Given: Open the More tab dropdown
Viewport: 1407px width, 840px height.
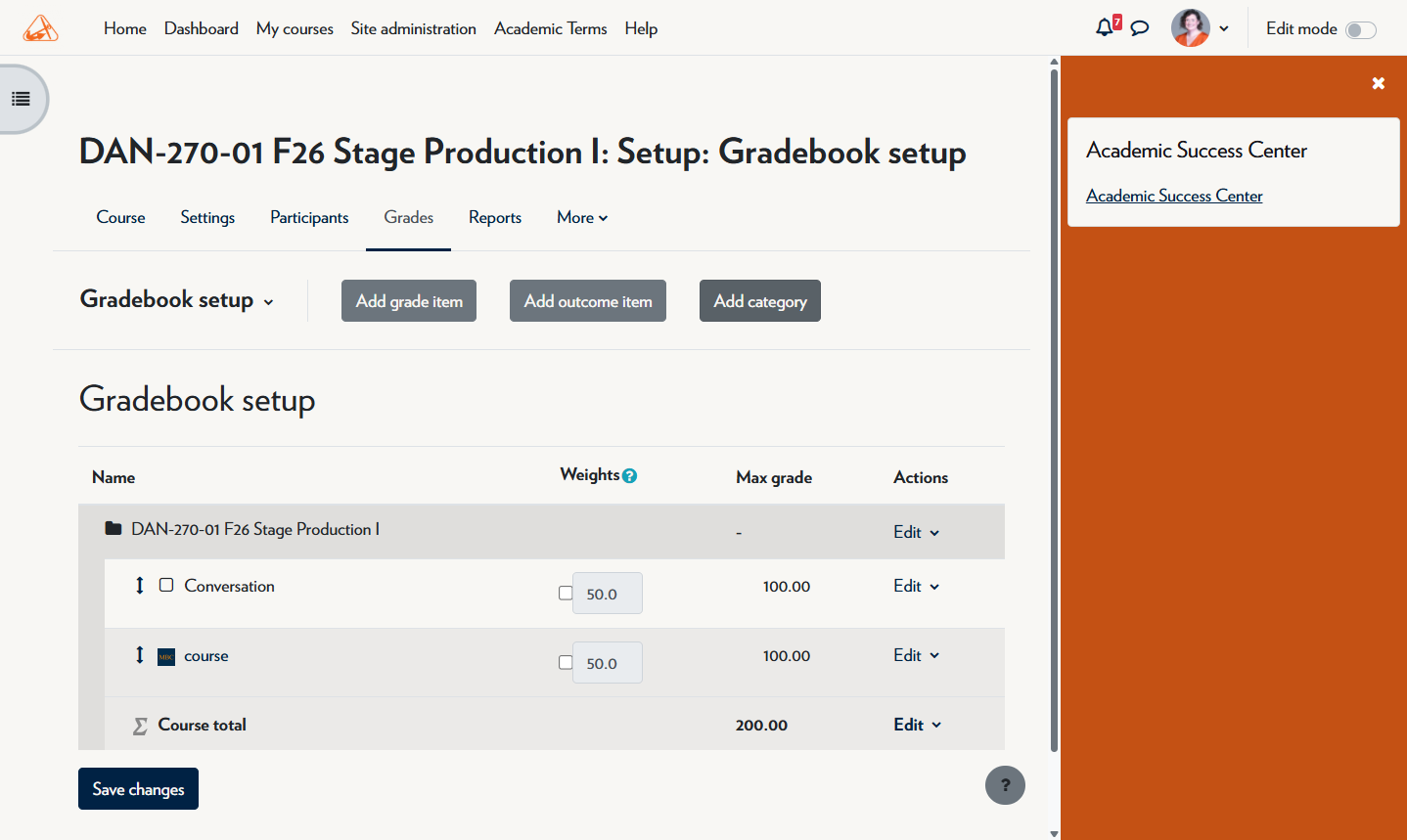Looking at the screenshot, I should [582, 217].
